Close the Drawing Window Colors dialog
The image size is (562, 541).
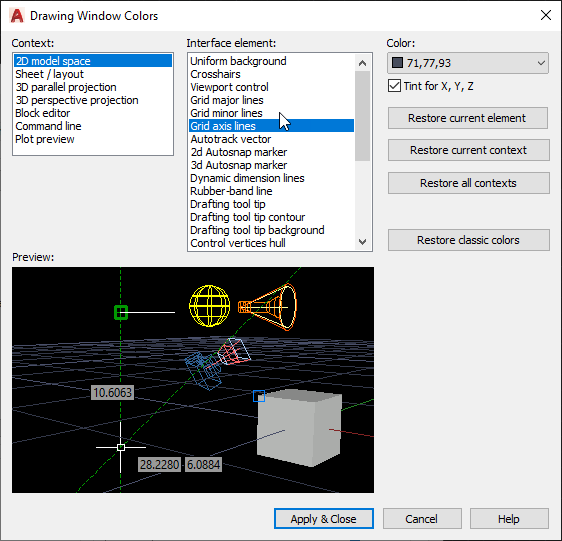point(546,15)
